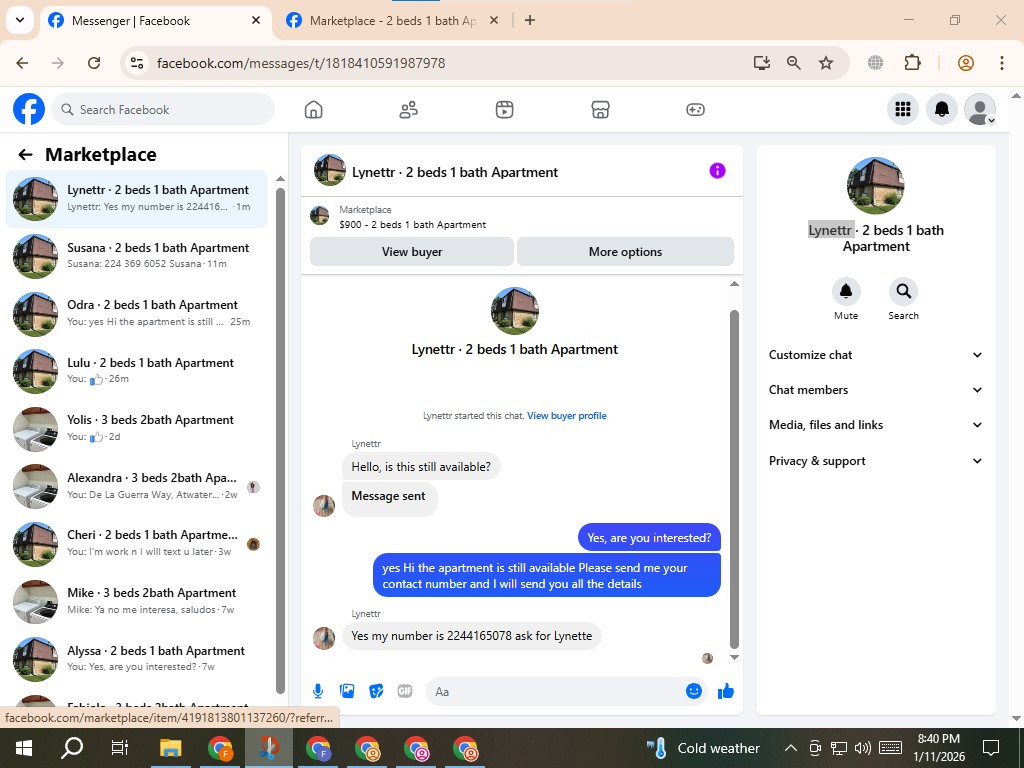
Task: Close the Marketplace browser tab
Action: pos(494,20)
